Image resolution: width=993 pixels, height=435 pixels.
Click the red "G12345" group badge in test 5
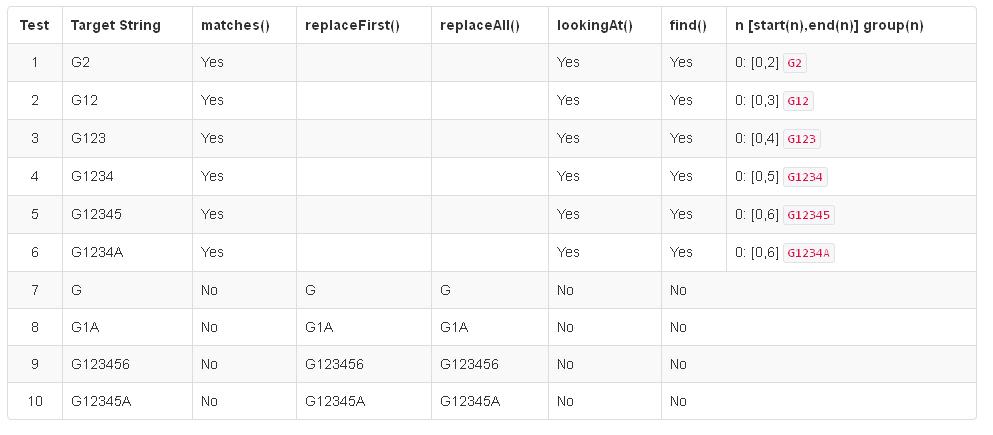tap(809, 215)
